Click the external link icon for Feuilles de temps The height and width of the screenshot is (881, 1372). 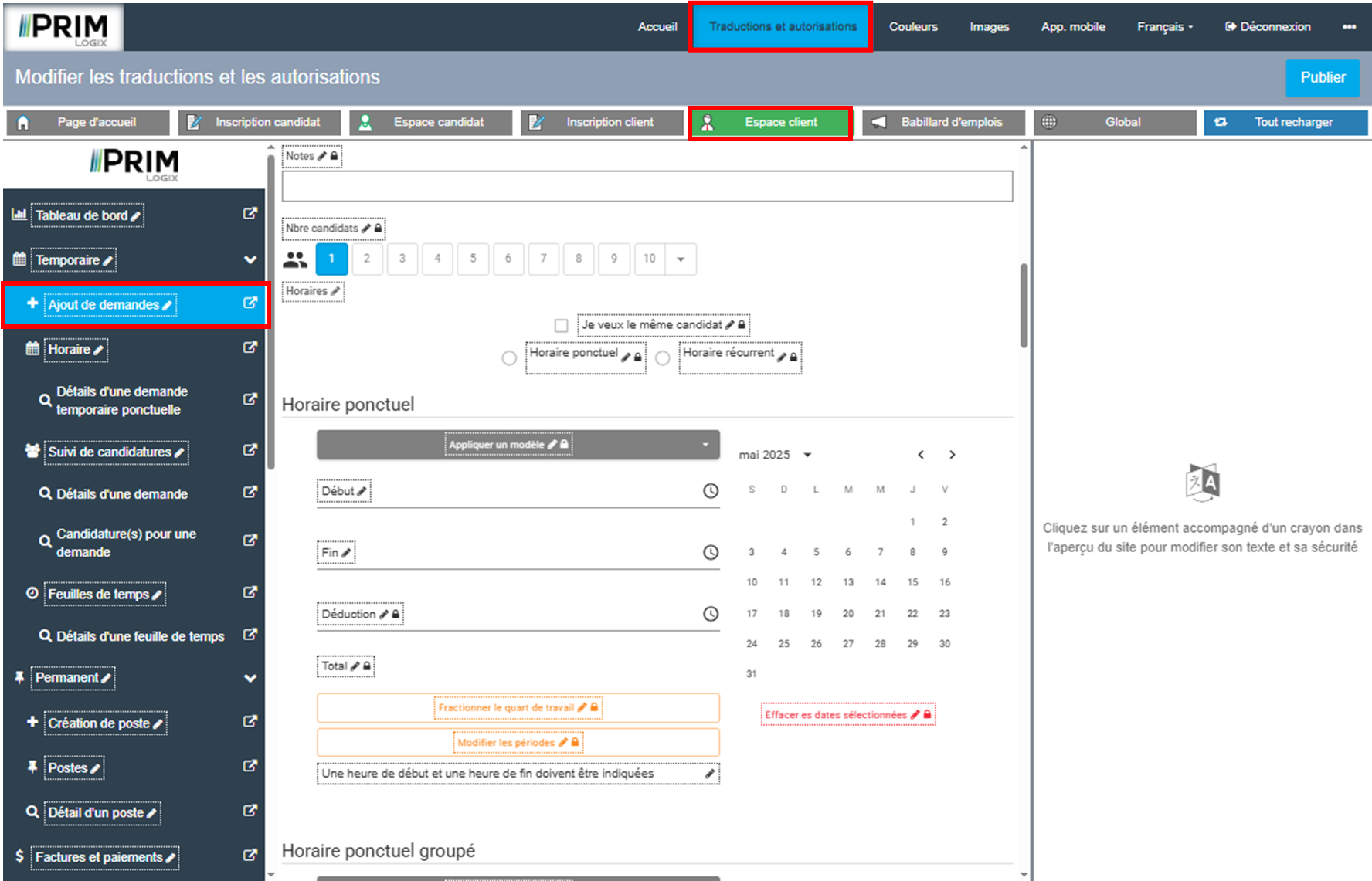(250, 592)
